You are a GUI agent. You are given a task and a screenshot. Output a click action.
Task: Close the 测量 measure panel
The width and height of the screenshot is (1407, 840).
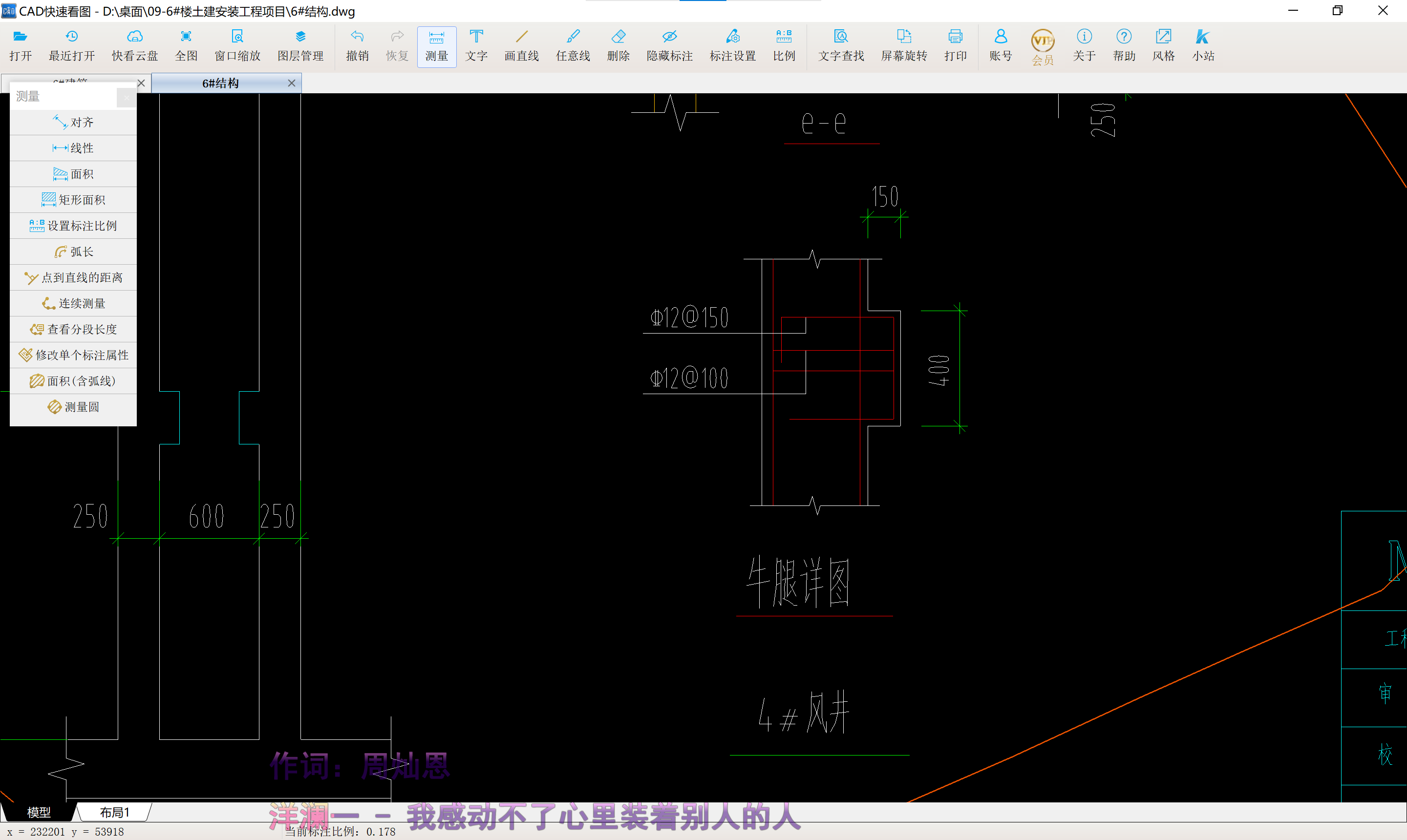pos(126,97)
